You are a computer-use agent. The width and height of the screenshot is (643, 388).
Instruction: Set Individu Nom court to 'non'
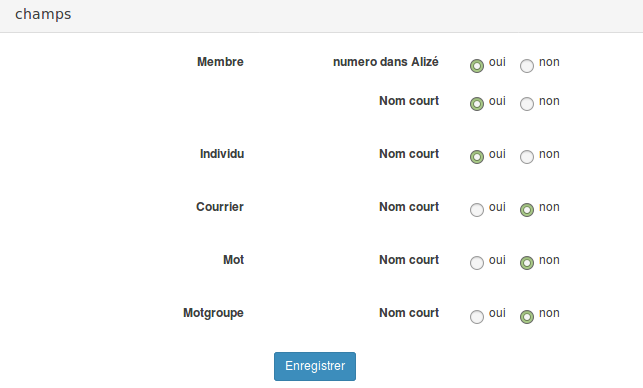pyautogui.click(x=527, y=157)
